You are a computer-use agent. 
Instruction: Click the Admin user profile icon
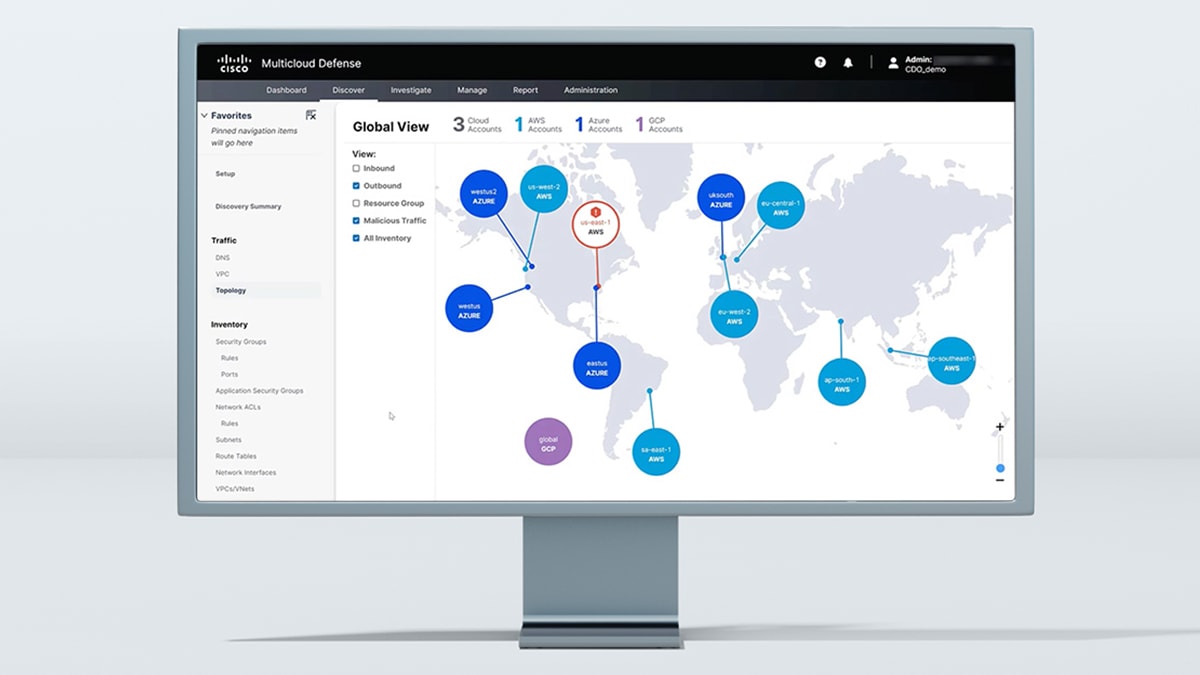pyautogui.click(x=894, y=62)
